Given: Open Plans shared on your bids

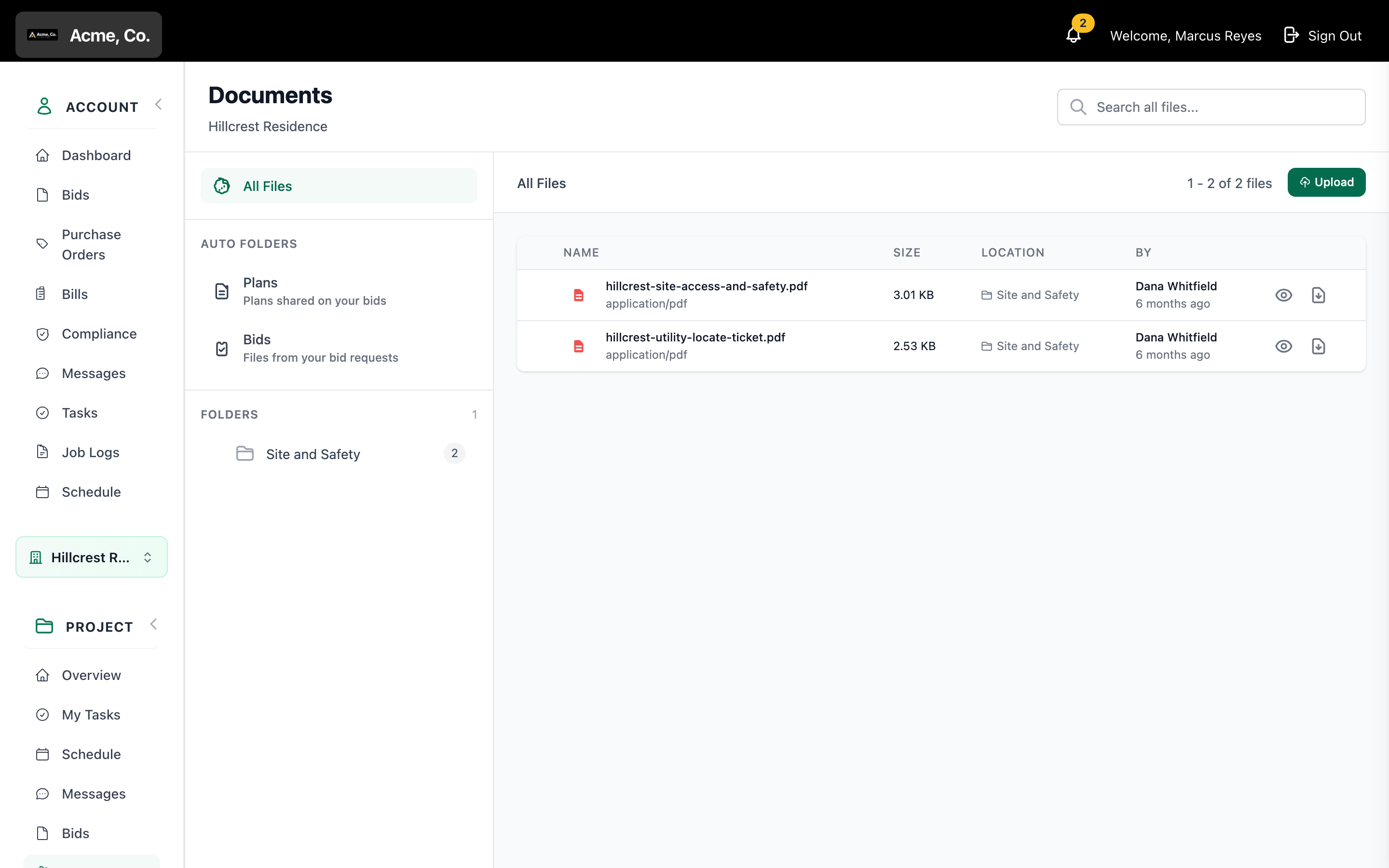Looking at the screenshot, I should pyautogui.click(x=339, y=291).
